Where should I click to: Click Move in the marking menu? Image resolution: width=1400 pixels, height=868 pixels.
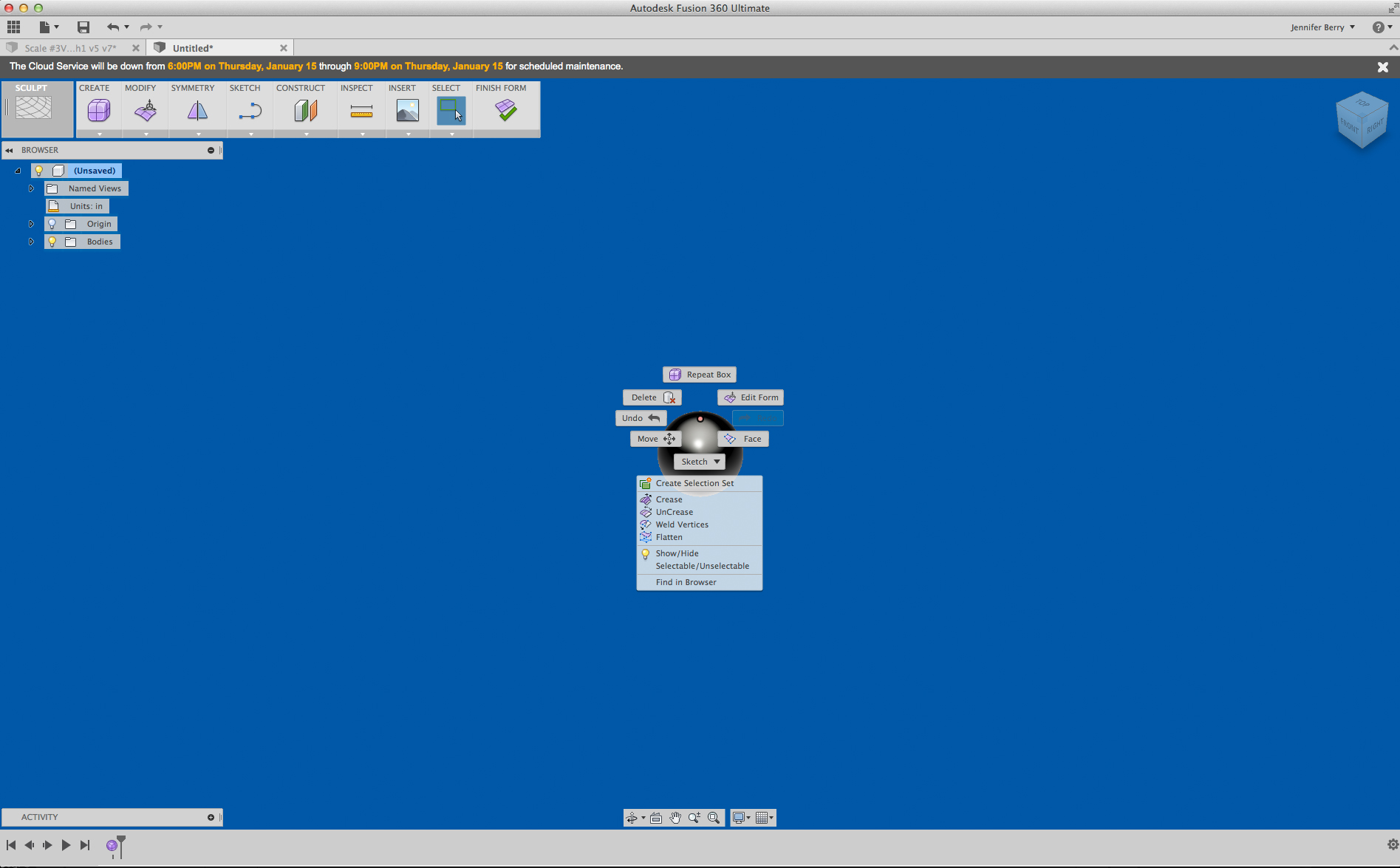[656, 439]
